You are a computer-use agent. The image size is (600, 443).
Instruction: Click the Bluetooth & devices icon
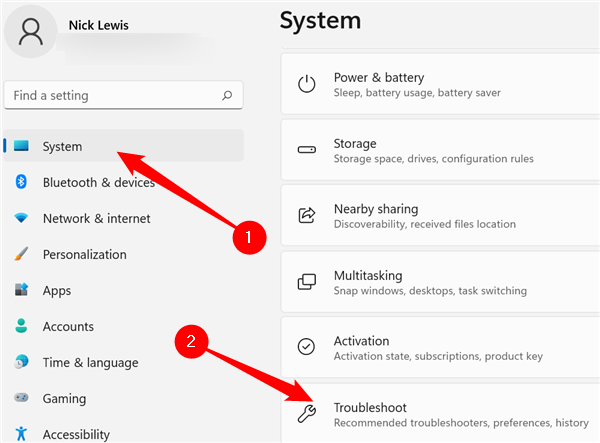(21, 182)
